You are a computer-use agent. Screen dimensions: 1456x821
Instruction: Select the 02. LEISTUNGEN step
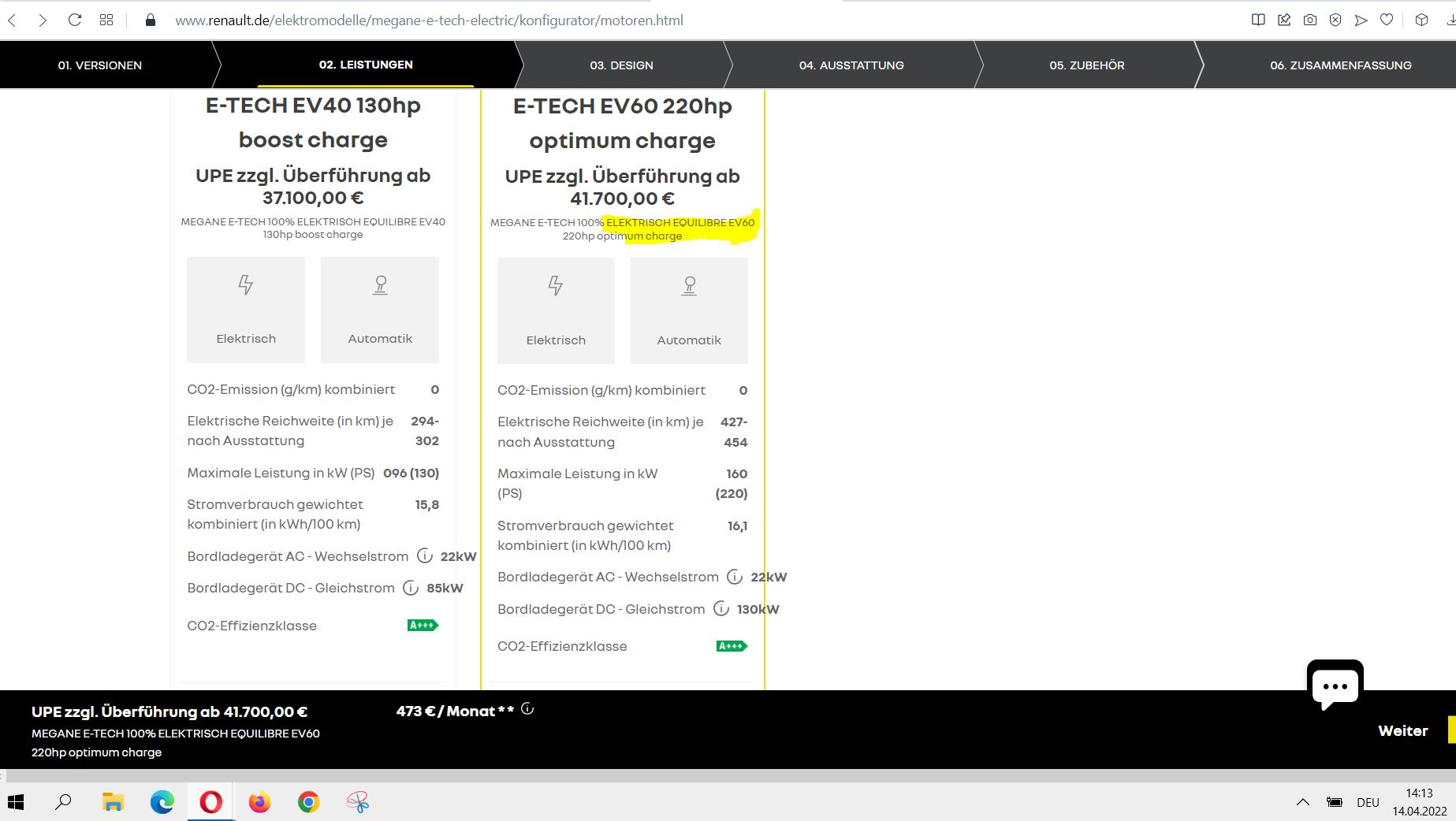pos(366,65)
